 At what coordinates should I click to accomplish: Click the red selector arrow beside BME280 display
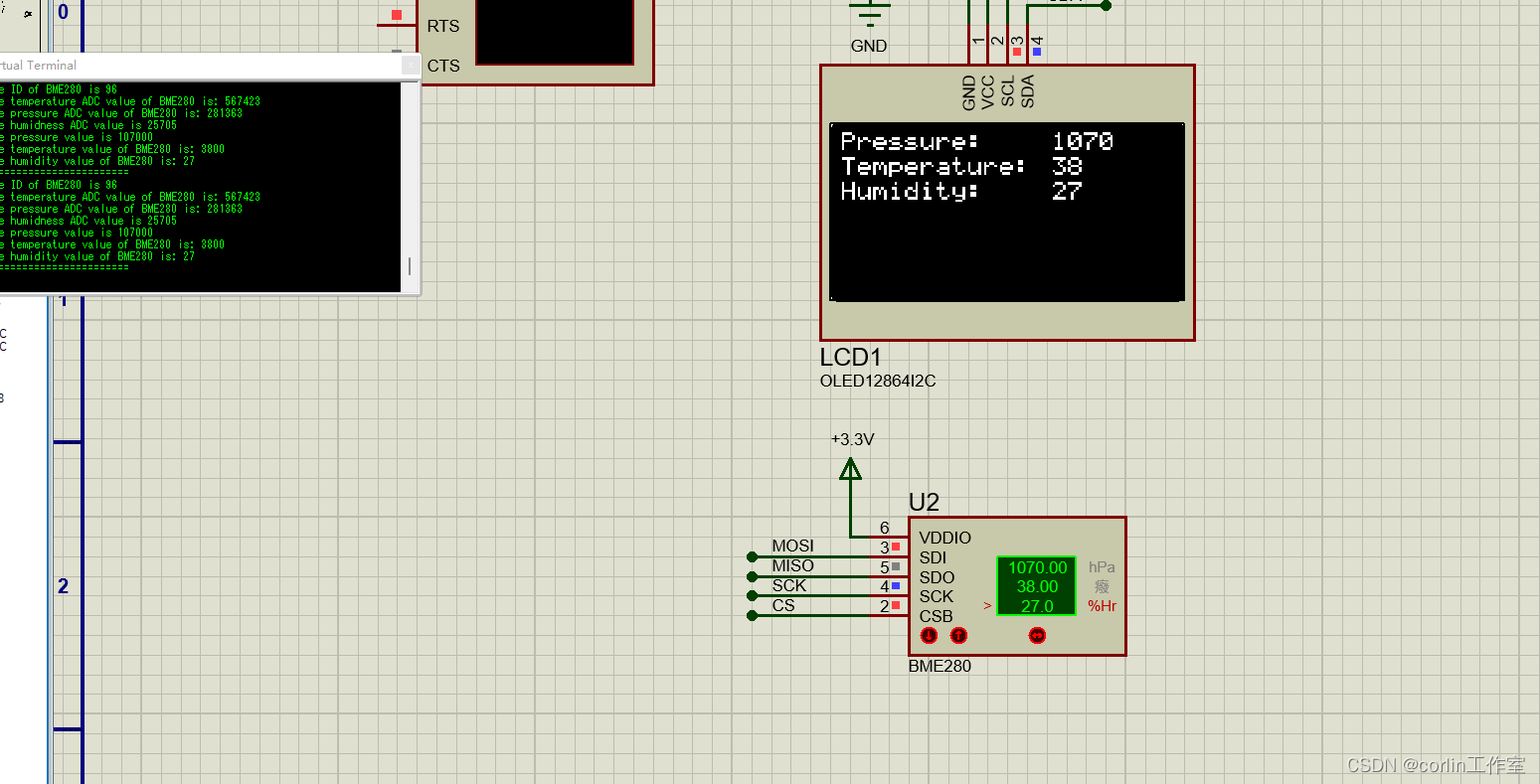click(986, 604)
